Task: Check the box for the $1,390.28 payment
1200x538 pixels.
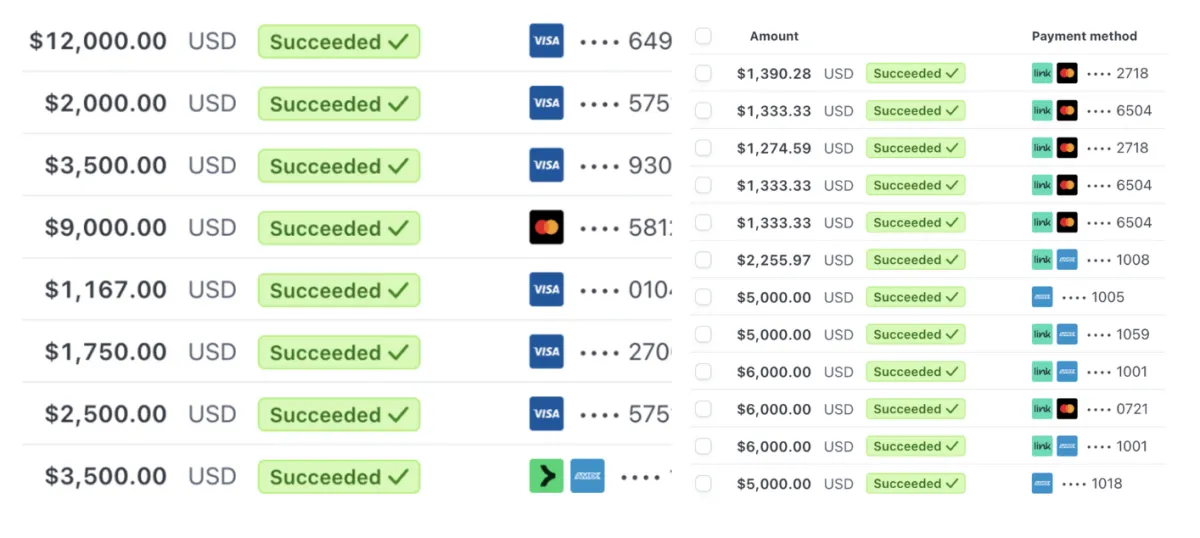Action: click(703, 73)
